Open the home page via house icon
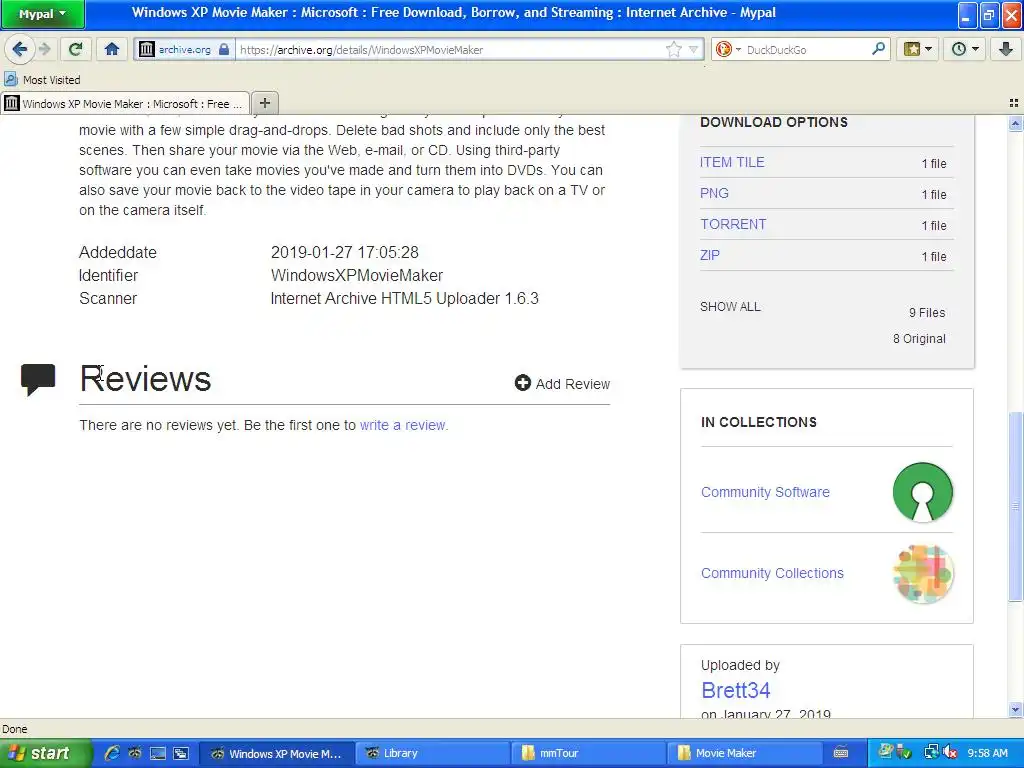This screenshot has width=1024, height=768. click(x=112, y=49)
